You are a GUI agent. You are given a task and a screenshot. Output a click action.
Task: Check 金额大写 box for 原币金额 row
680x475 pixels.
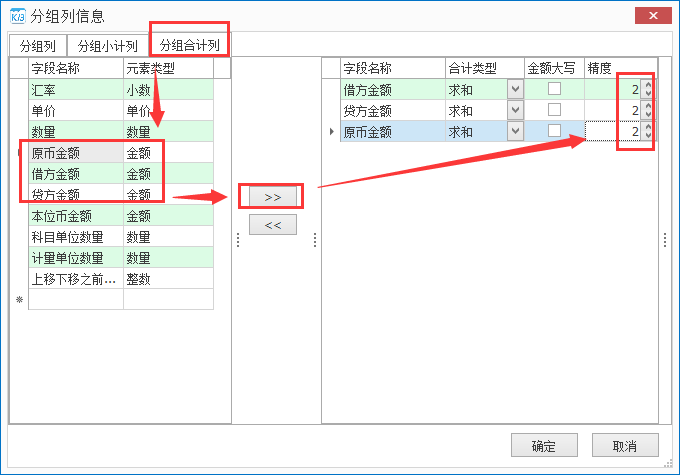pos(554,131)
